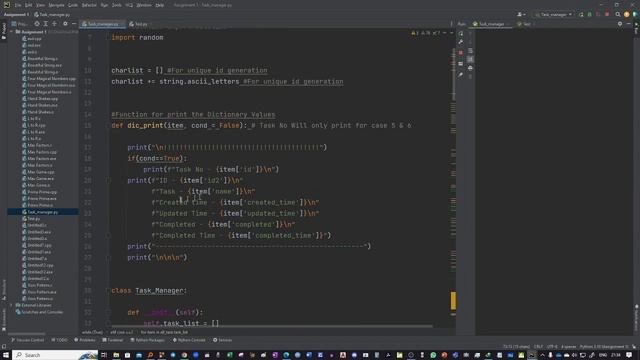Open run configuration wrench in Run panel
640x360 pixels.
(461, 42)
